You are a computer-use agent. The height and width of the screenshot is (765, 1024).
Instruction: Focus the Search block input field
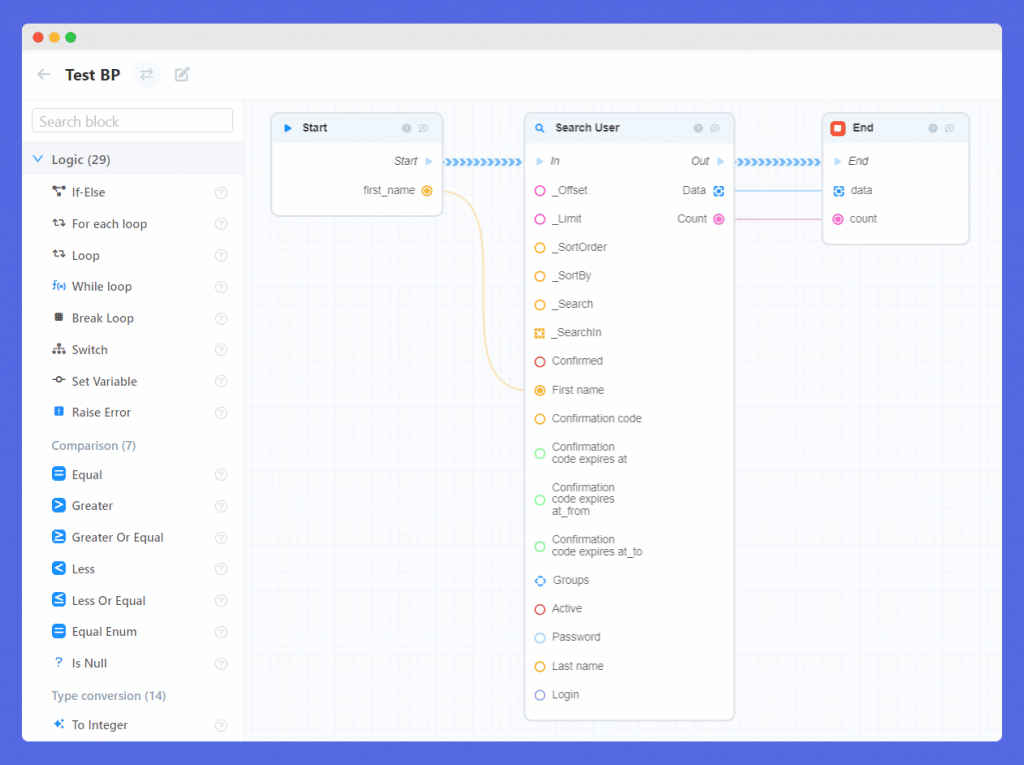click(132, 121)
